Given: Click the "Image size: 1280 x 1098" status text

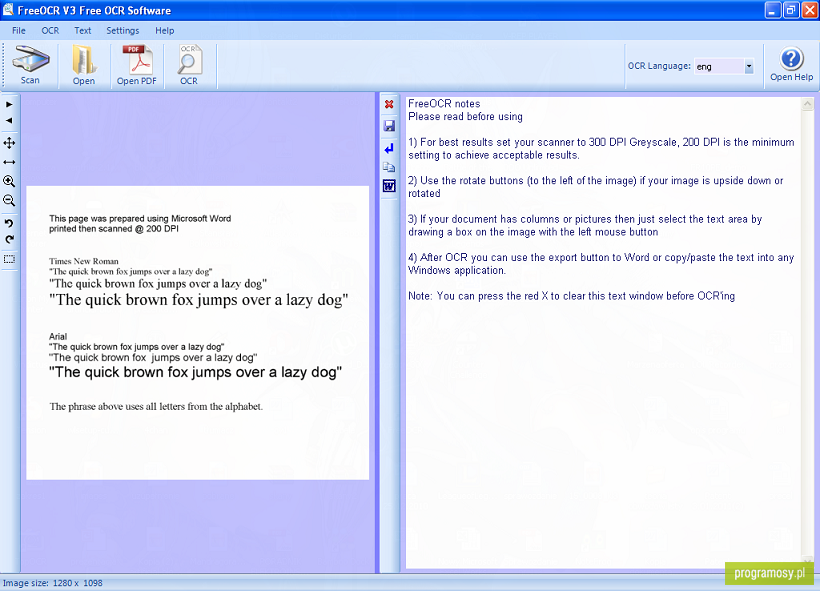Looking at the screenshot, I should tap(53, 583).
